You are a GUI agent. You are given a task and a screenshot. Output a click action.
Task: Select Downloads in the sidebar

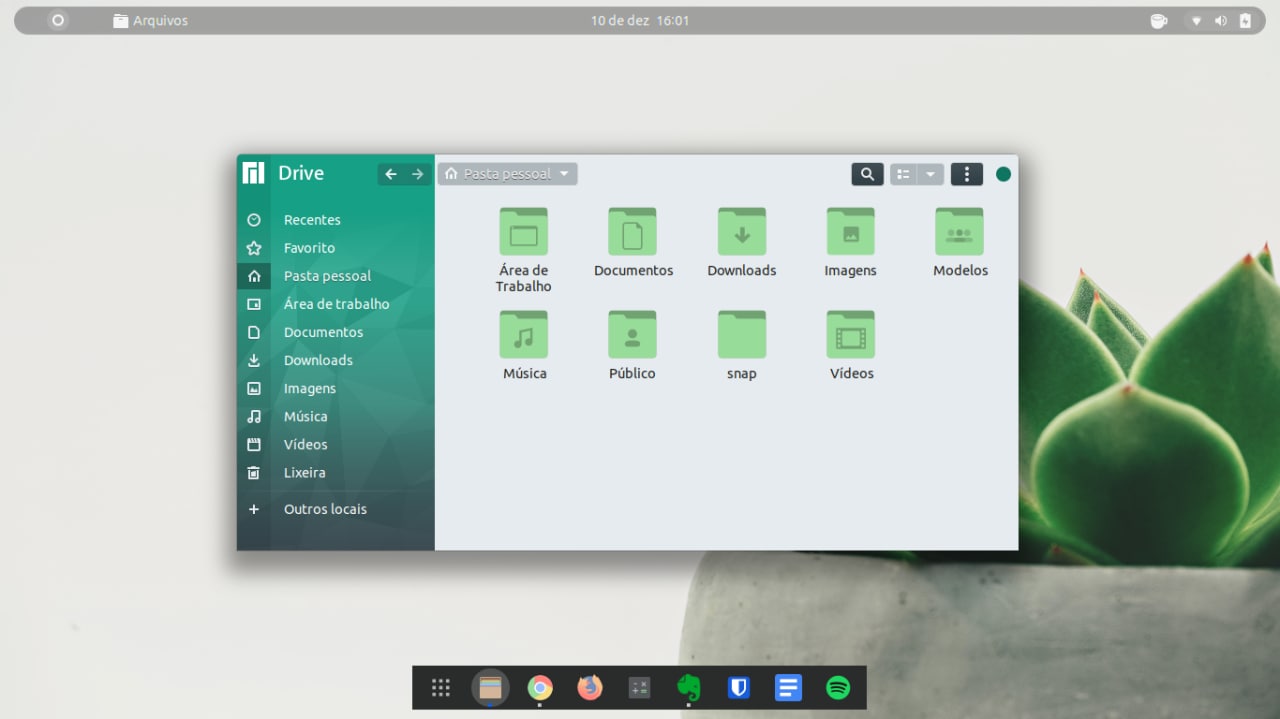coord(336,360)
